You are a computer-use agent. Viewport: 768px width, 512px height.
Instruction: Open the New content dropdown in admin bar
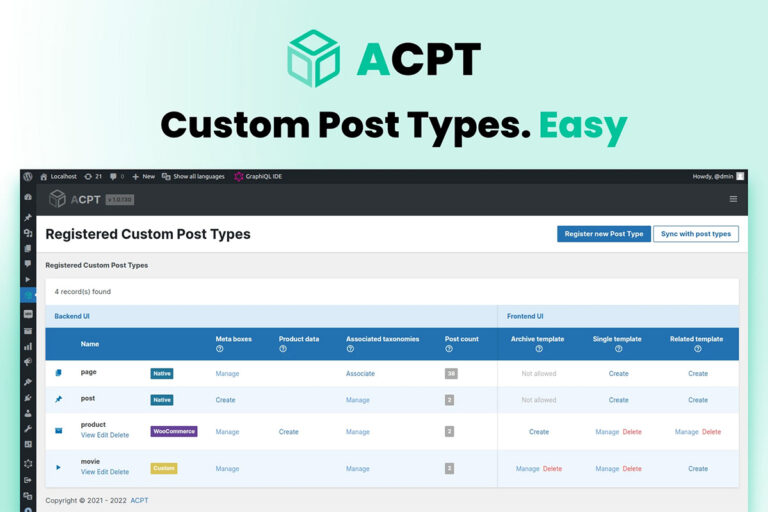(x=143, y=176)
